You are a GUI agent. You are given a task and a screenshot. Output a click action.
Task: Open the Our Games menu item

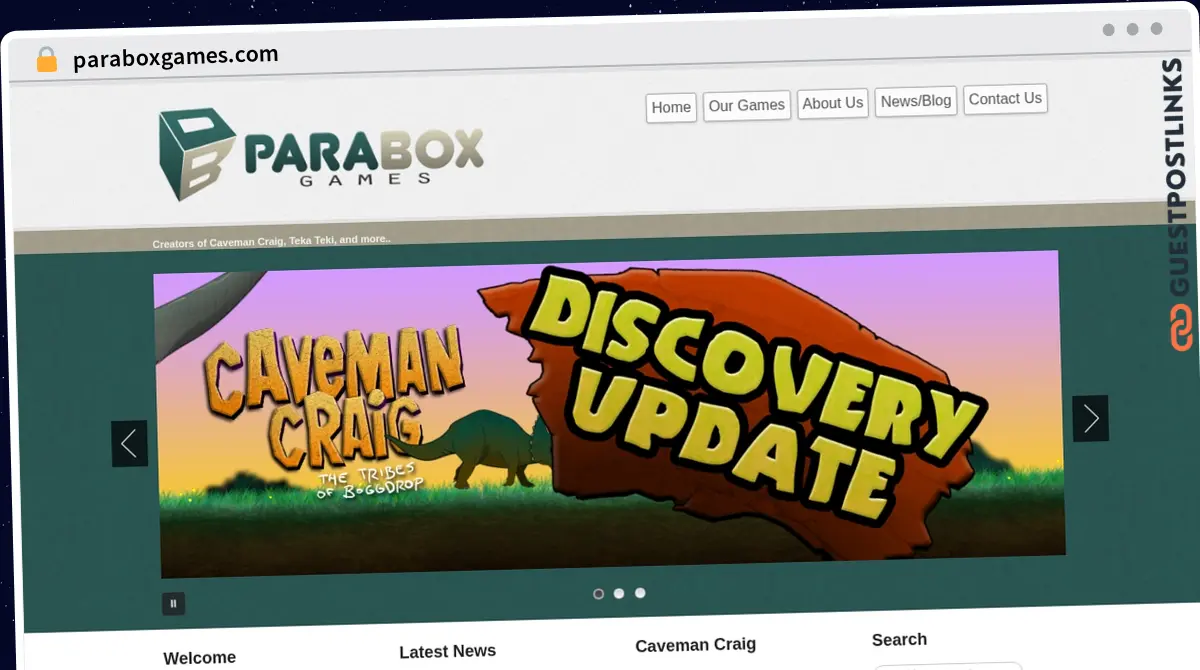[x=746, y=105]
